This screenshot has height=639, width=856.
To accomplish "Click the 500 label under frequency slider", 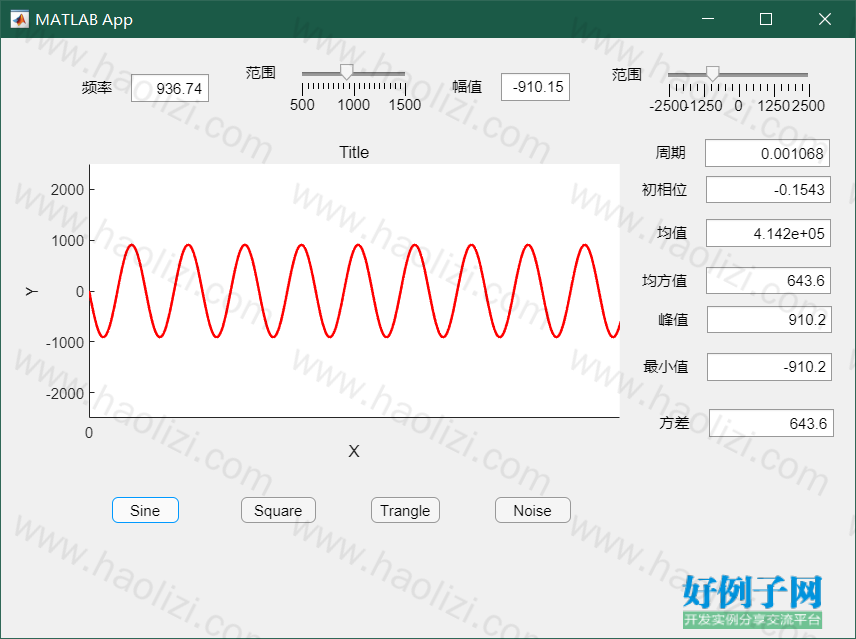I will point(302,105).
